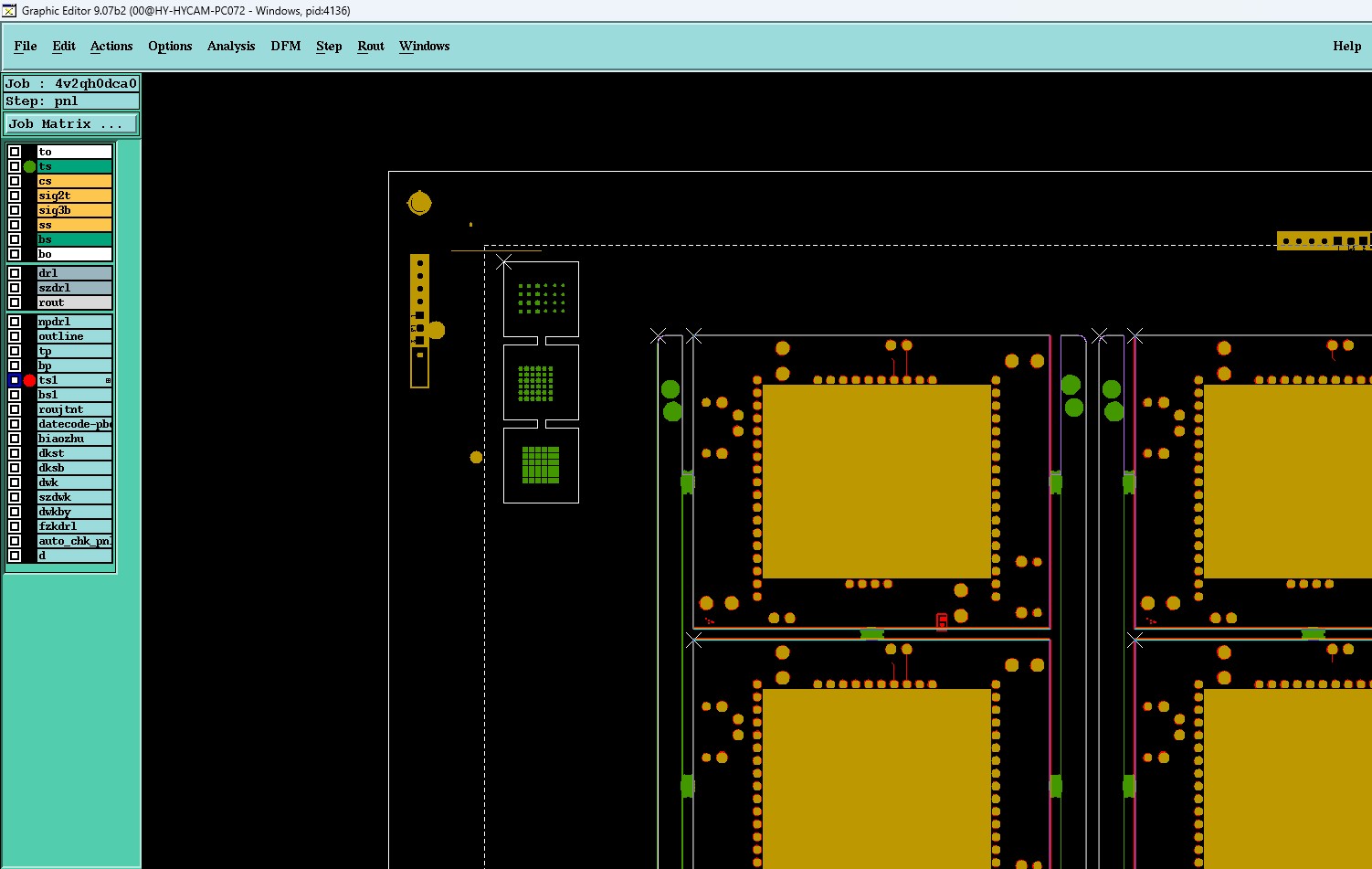This screenshot has height=869, width=1372.
Task: Click the small marker icon on ts1 row
Action: click(108, 380)
